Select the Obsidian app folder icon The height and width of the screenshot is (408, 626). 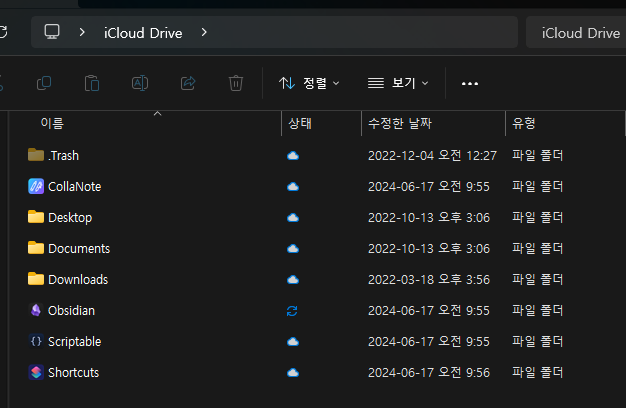pos(36,310)
